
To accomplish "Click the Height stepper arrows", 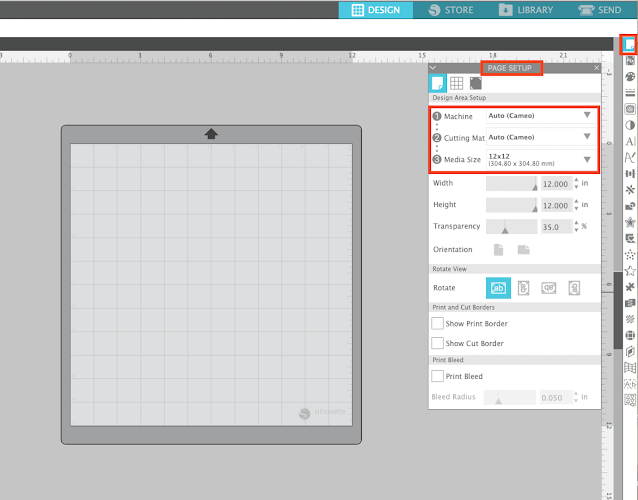I will (x=576, y=205).
